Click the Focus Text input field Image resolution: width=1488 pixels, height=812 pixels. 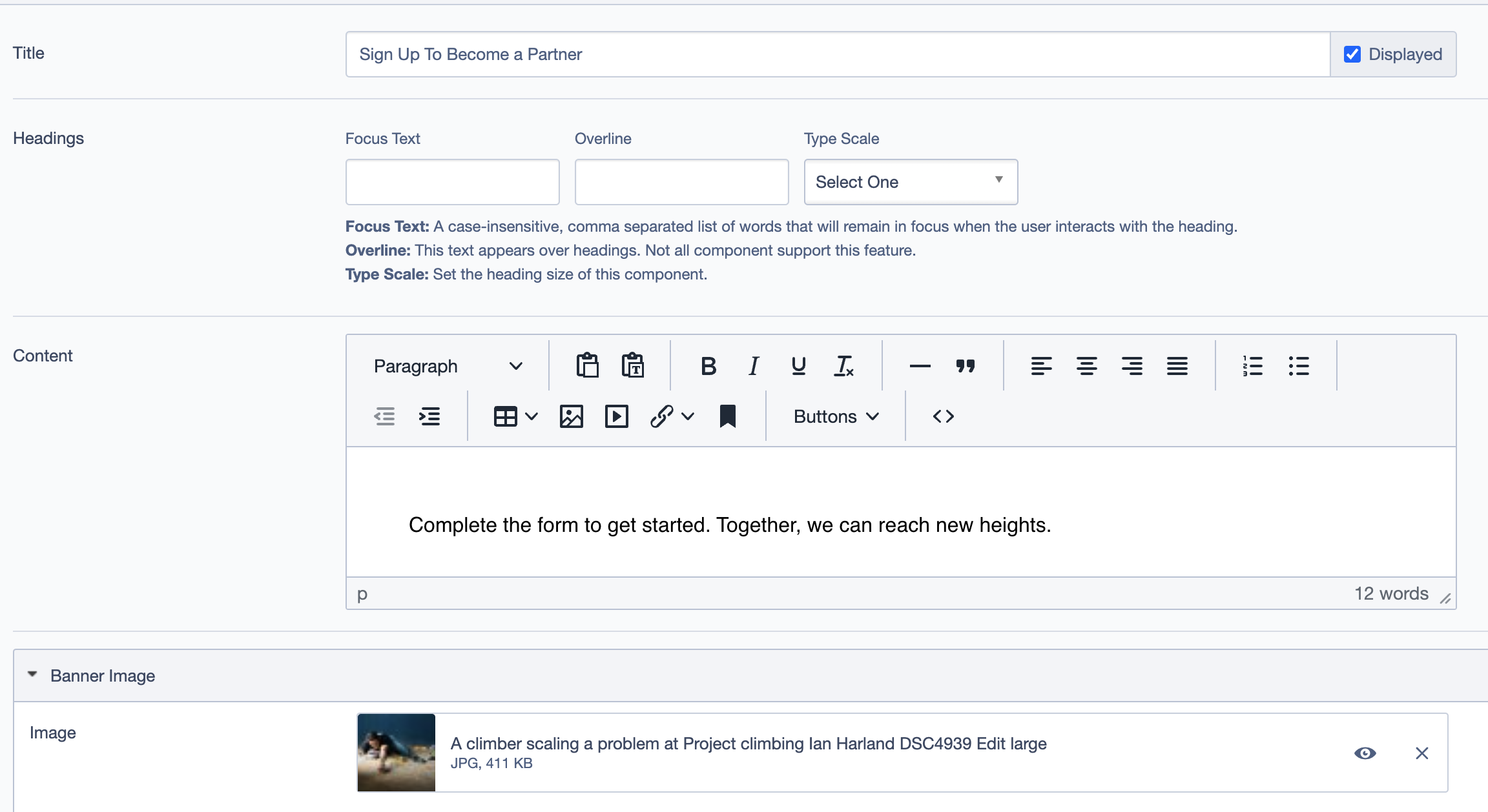point(452,182)
